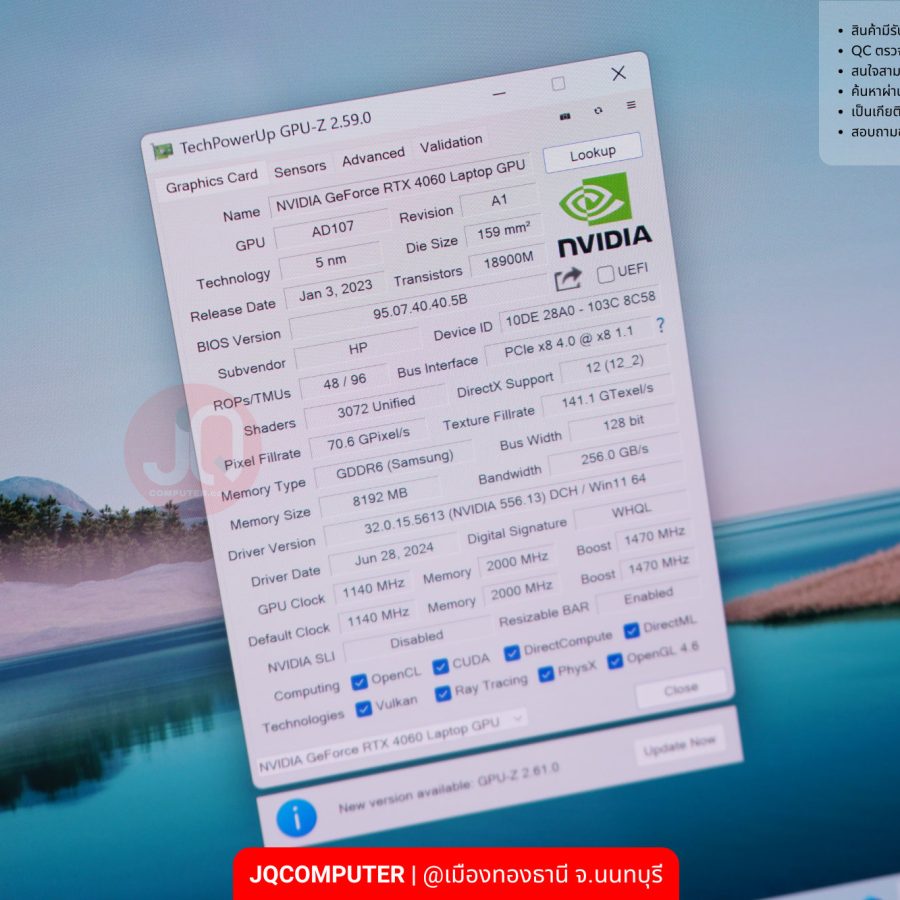Refresh GPU info with the refresh icon

598,110
